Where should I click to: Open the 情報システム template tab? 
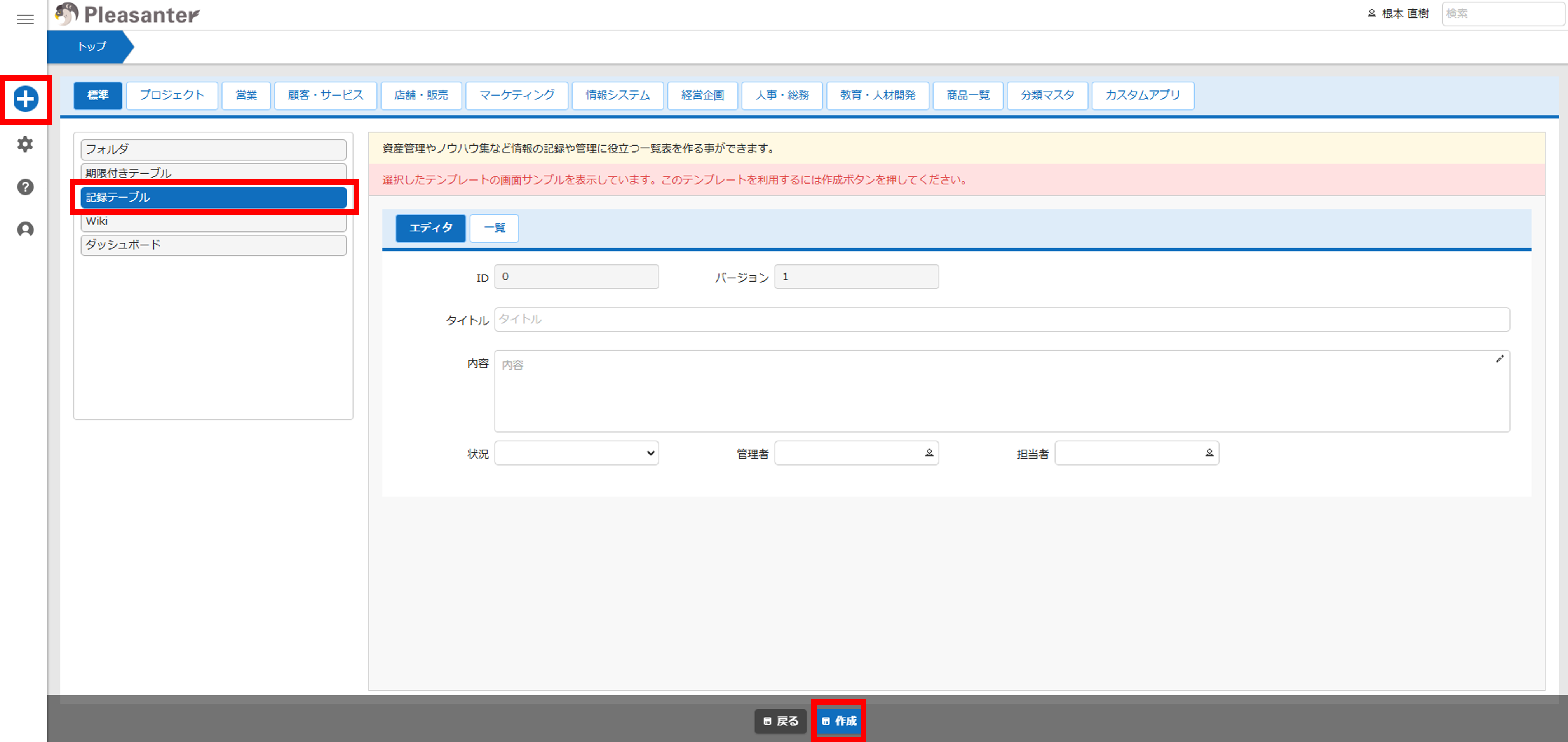pyautogui.click(x=617, y=96)
